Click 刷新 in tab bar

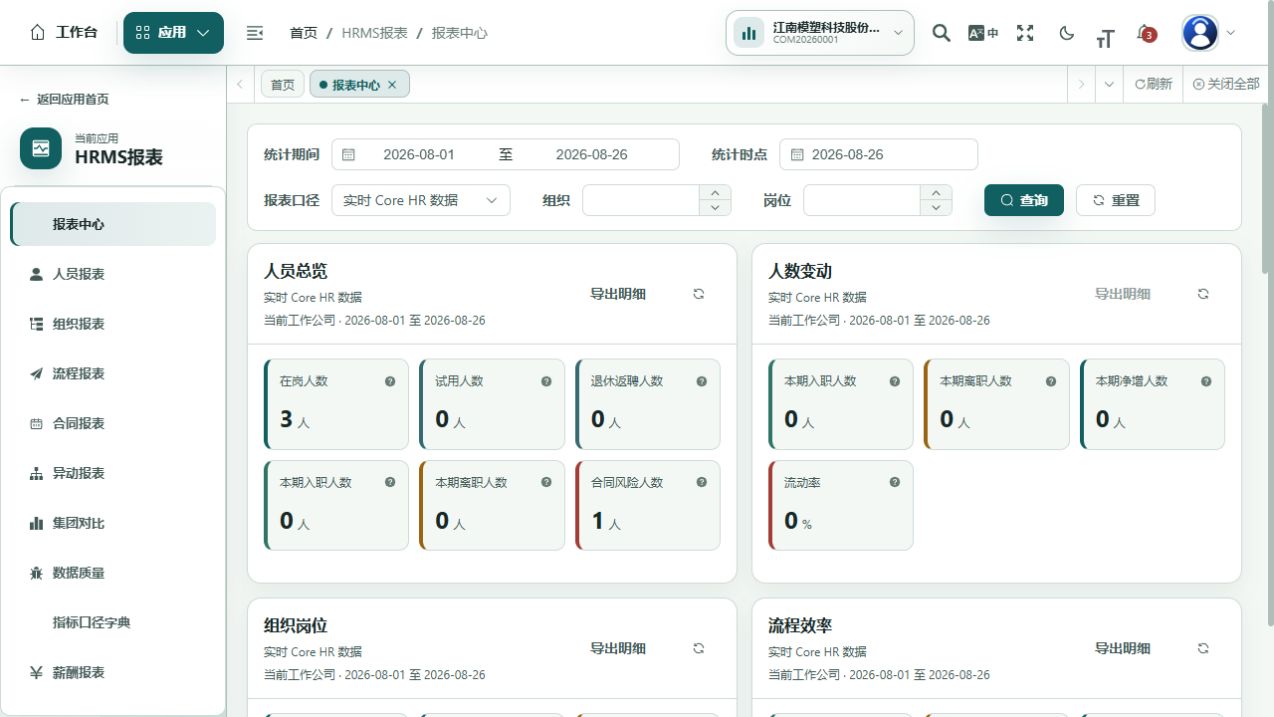[x=1153, y=85]
